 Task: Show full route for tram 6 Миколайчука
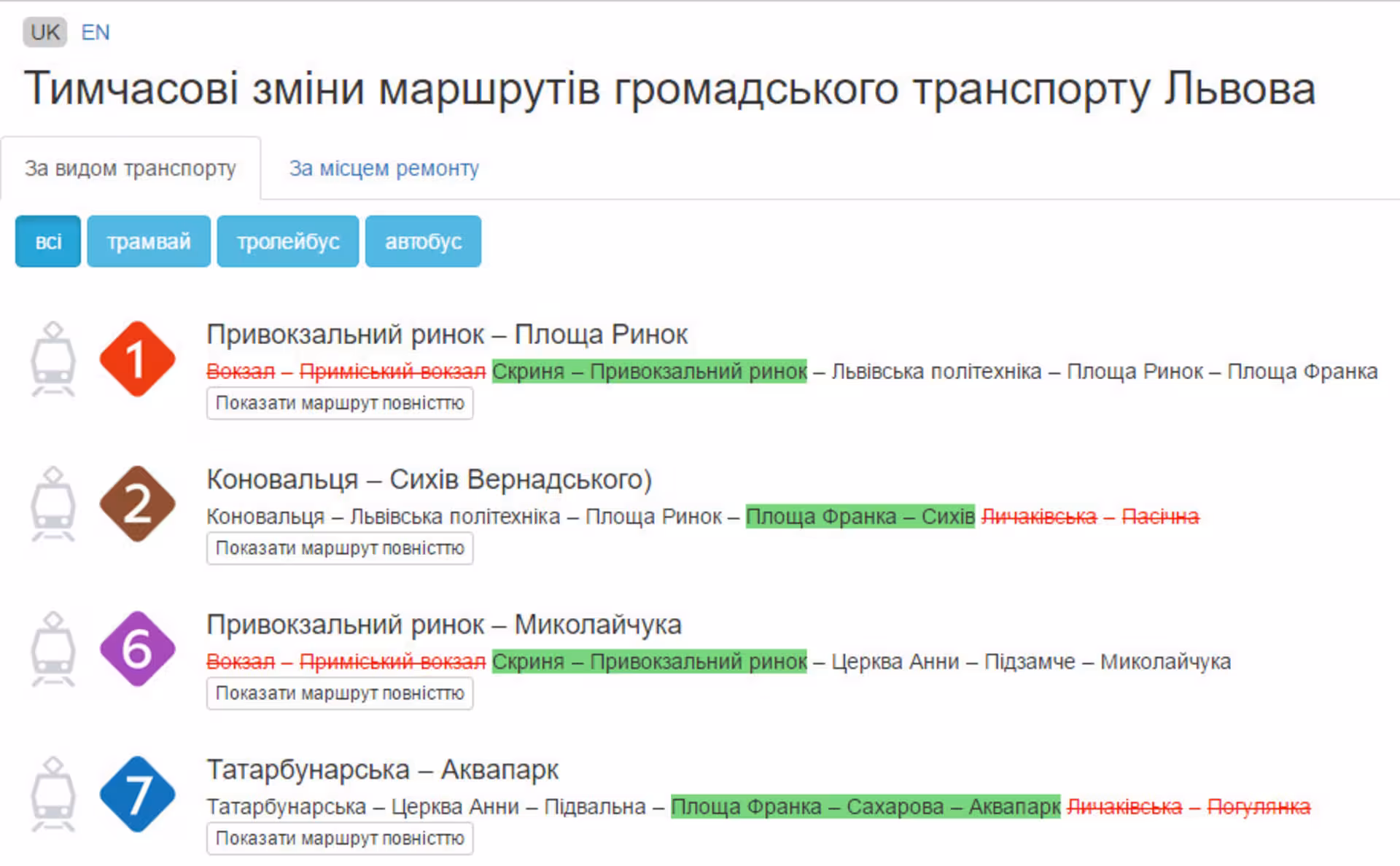pyautogui.click(x=339, y=693)
